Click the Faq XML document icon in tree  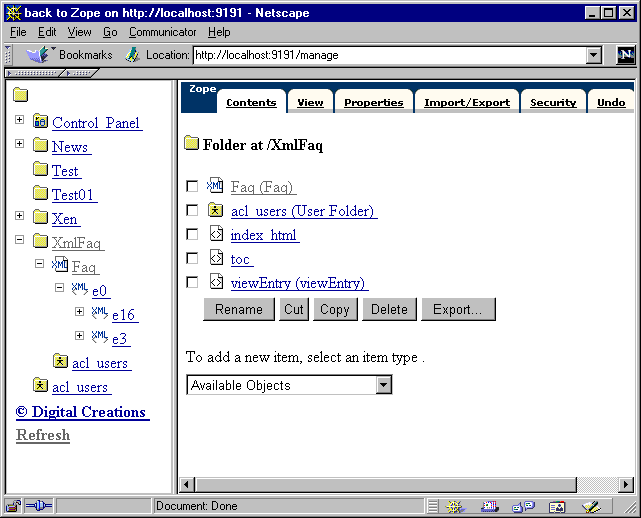(60, 264)
